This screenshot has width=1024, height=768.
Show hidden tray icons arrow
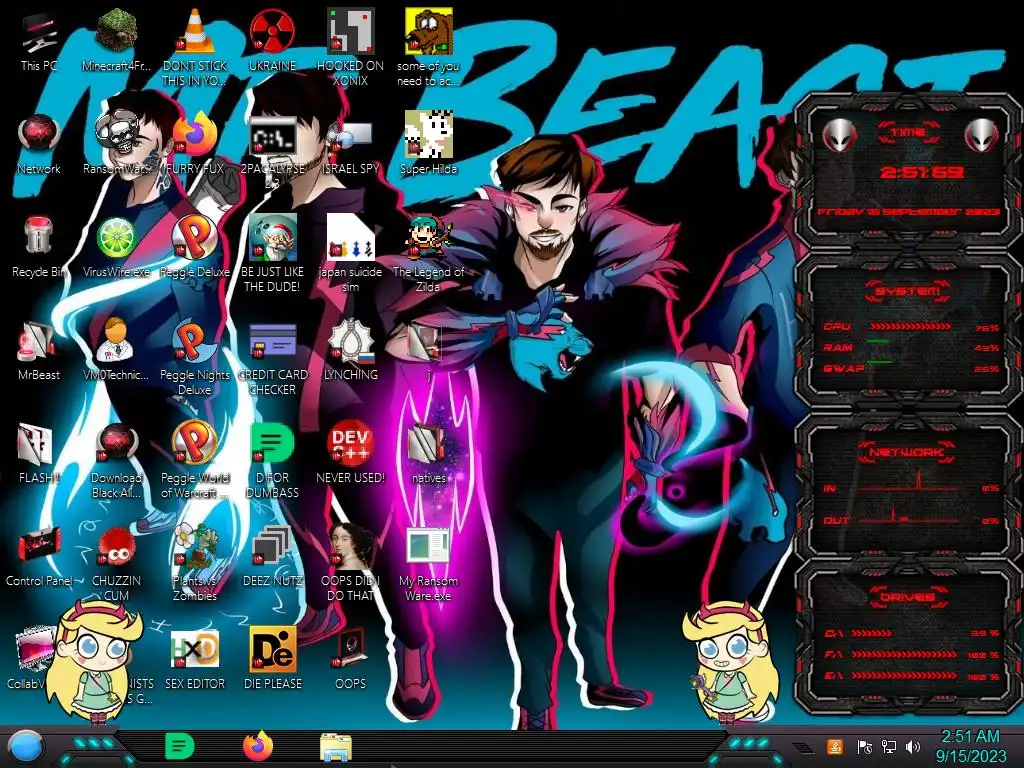click(803, 747)
